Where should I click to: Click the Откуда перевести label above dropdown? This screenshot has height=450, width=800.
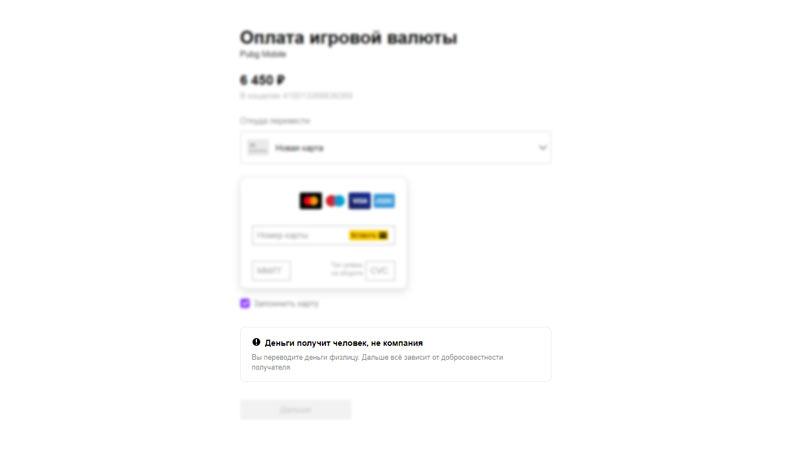pyautogui.click(x=275, y=121)
